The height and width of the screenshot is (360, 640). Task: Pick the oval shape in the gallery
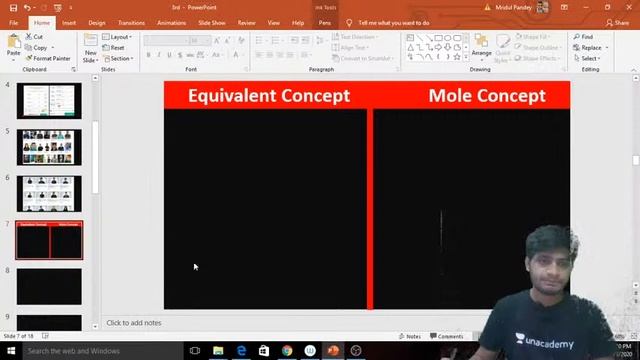pos(448,38)
